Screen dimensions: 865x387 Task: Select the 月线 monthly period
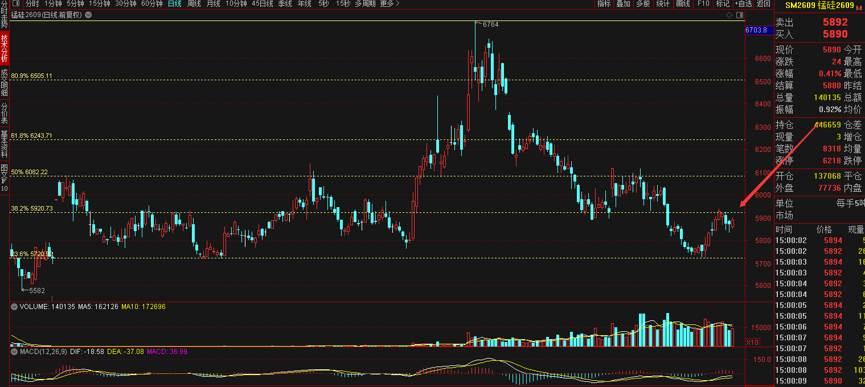coord(213,3)
